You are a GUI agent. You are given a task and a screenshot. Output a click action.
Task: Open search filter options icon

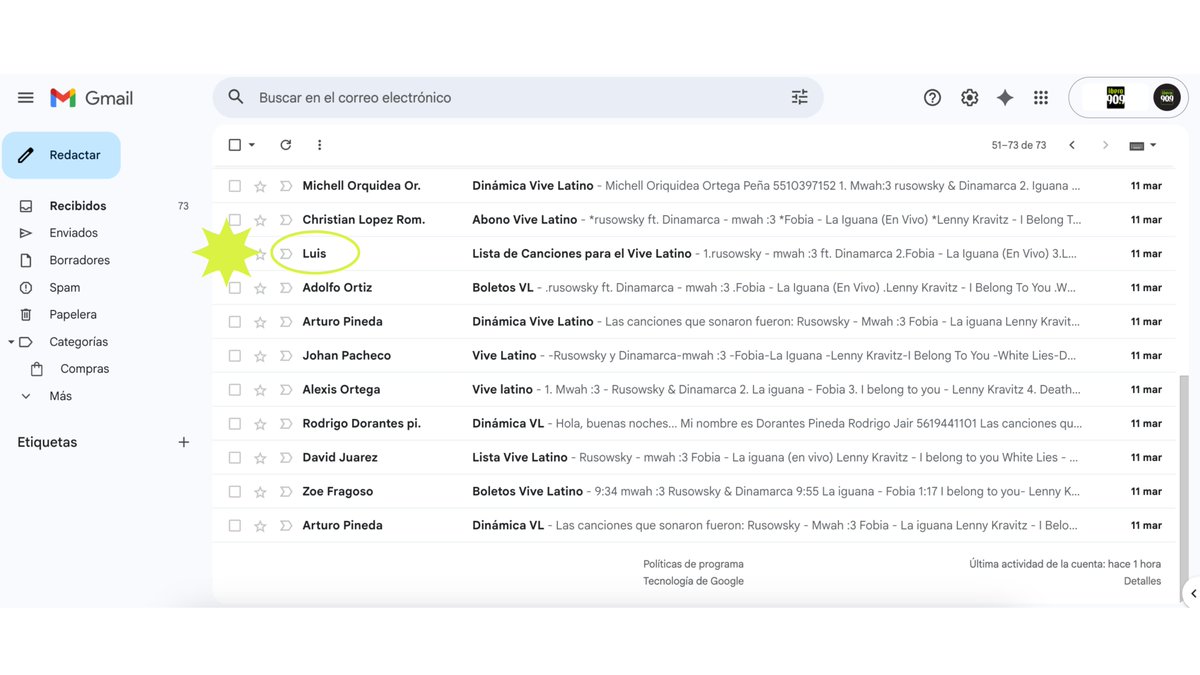point(800,97)
